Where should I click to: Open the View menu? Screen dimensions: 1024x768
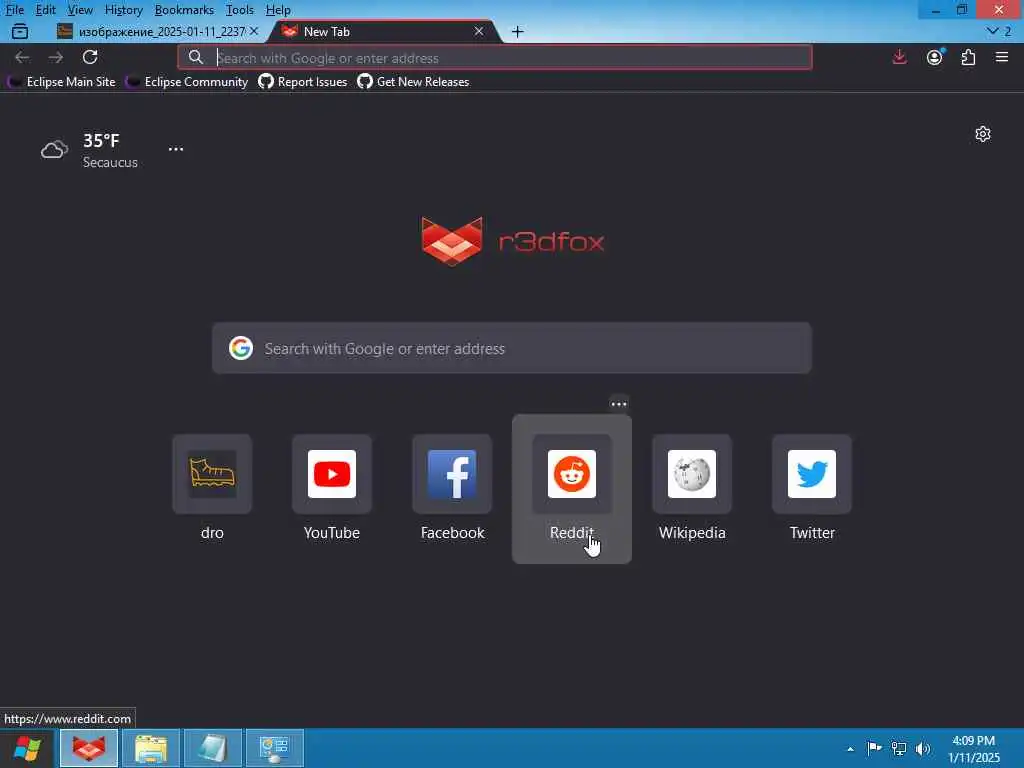click(80, 10)
